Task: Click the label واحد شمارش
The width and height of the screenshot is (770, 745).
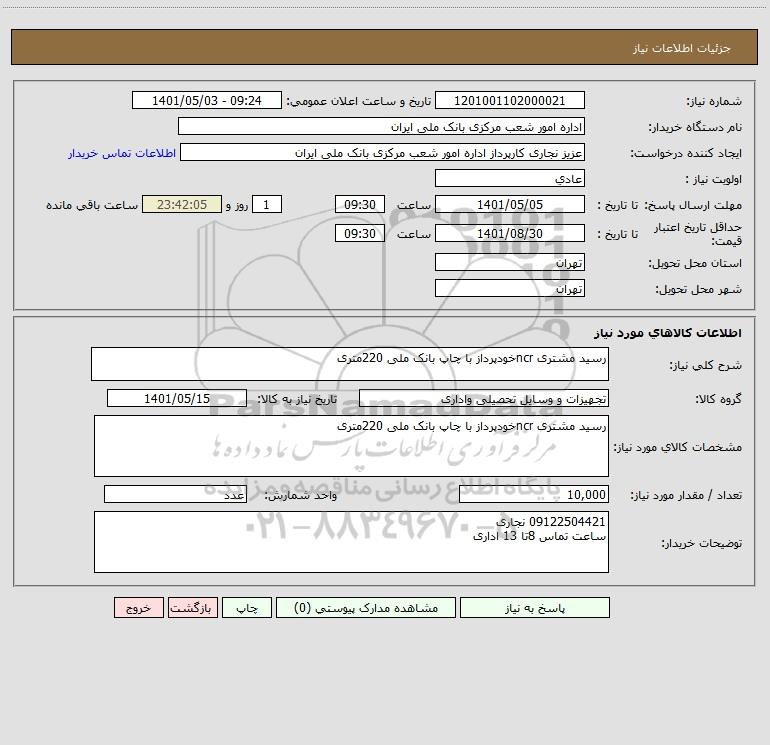Action: coord(301,496)
